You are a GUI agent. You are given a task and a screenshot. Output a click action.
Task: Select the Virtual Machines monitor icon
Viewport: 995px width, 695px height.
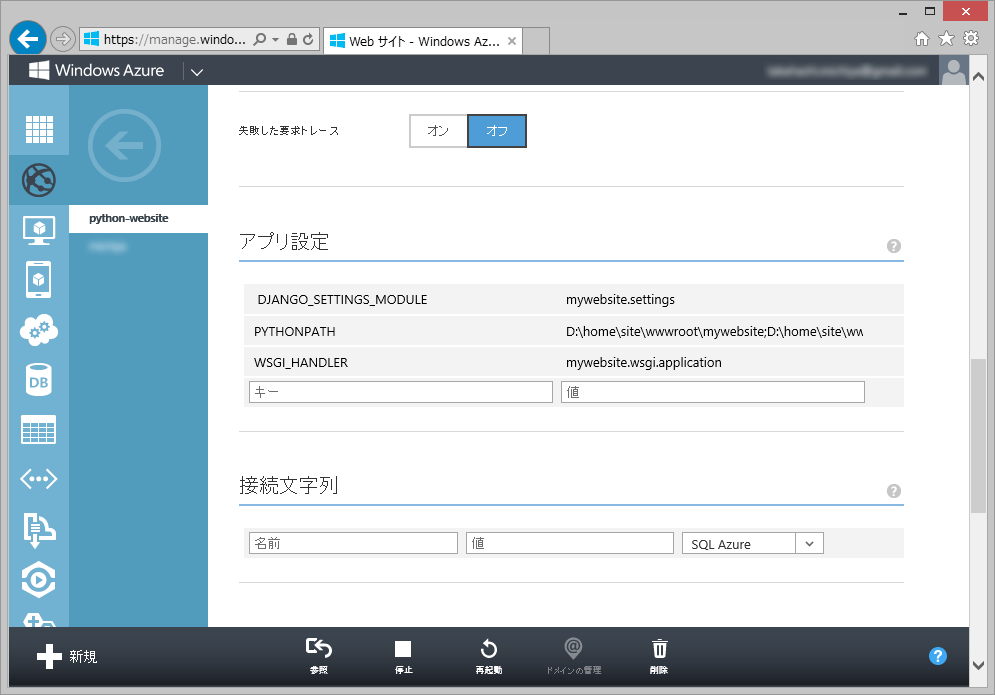click(x=39, y=229)
